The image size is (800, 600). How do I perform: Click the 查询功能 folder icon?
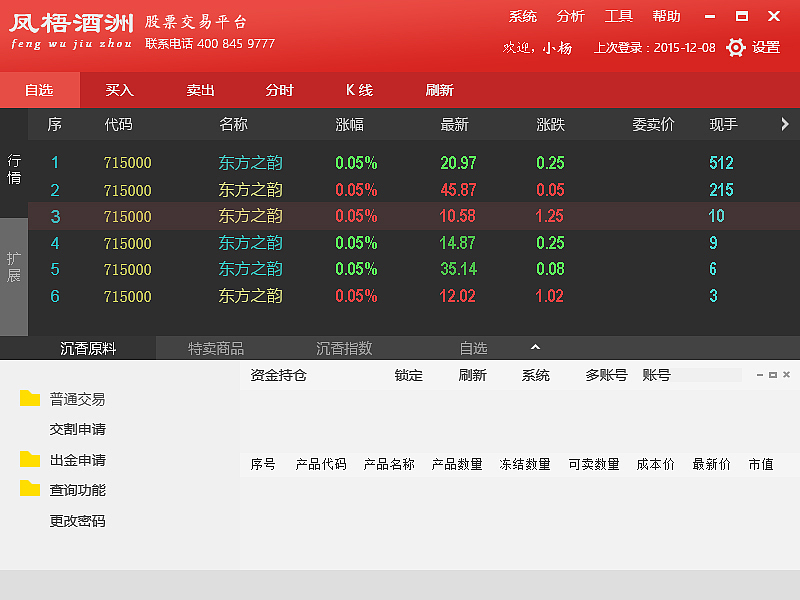point(30,489)
